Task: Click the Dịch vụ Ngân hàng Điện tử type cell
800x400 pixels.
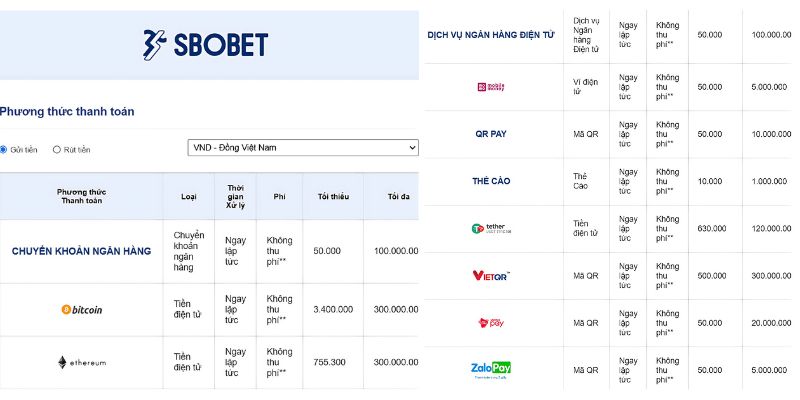Action: 586,35
